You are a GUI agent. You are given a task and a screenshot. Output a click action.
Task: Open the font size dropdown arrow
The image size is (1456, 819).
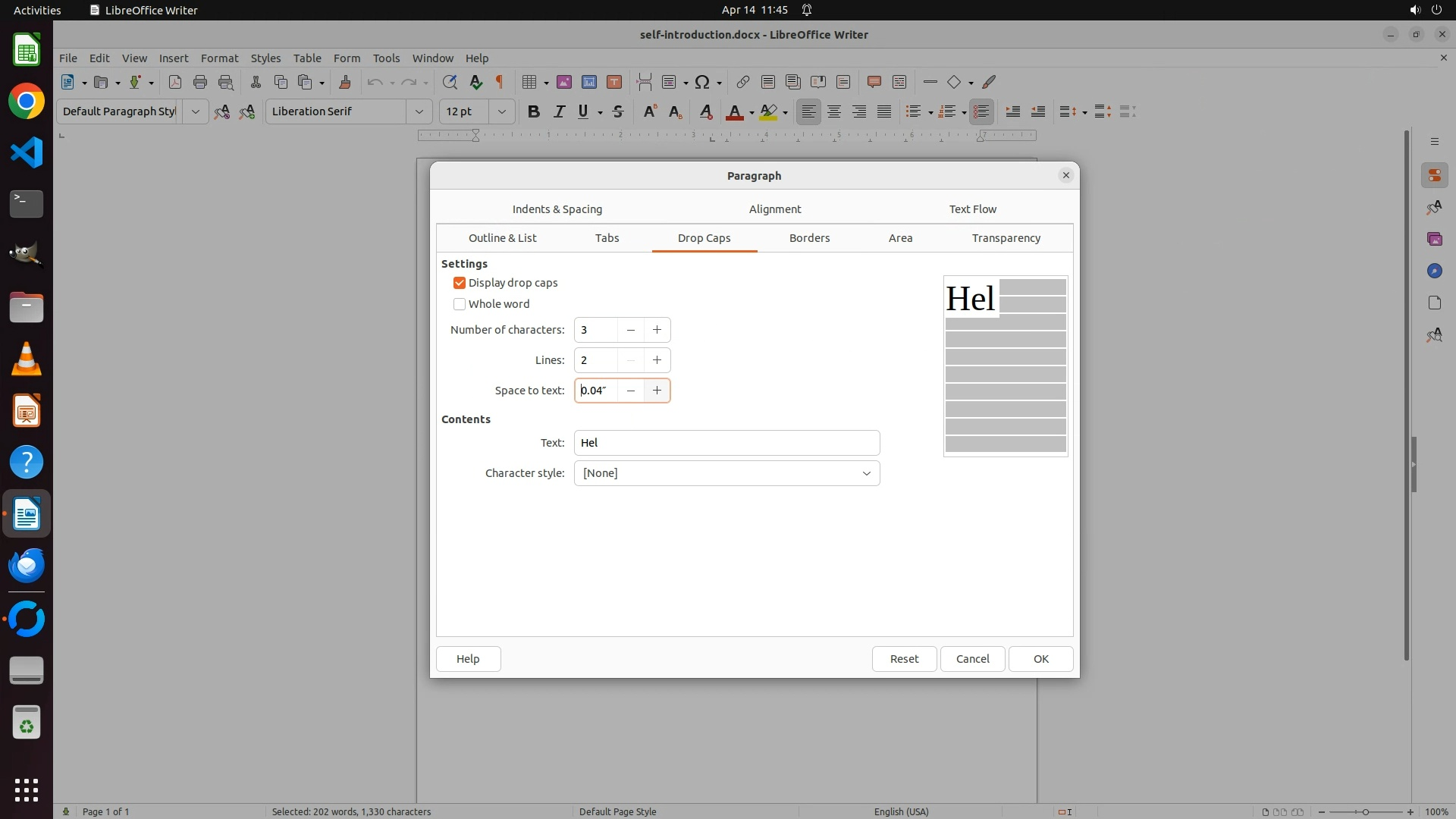[x=501, y=111]
